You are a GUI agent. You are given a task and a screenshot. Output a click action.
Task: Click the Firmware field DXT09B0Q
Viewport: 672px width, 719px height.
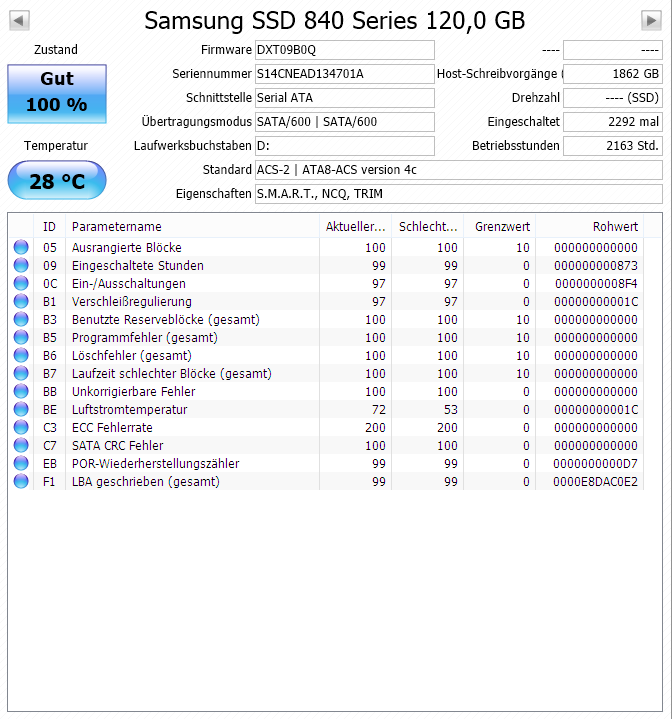pyautogui.click(x=345, y=50)
